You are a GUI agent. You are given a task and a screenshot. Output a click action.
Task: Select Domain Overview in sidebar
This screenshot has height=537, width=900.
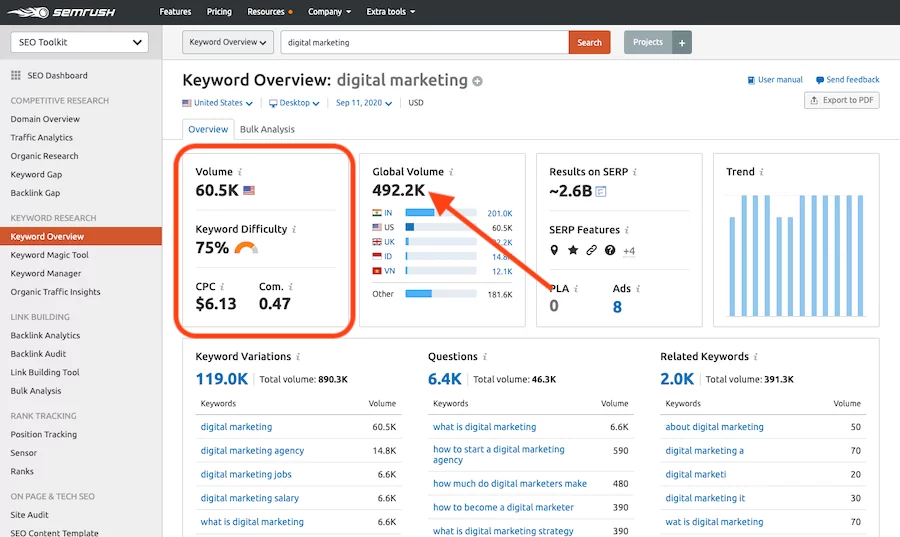[45, 119]
